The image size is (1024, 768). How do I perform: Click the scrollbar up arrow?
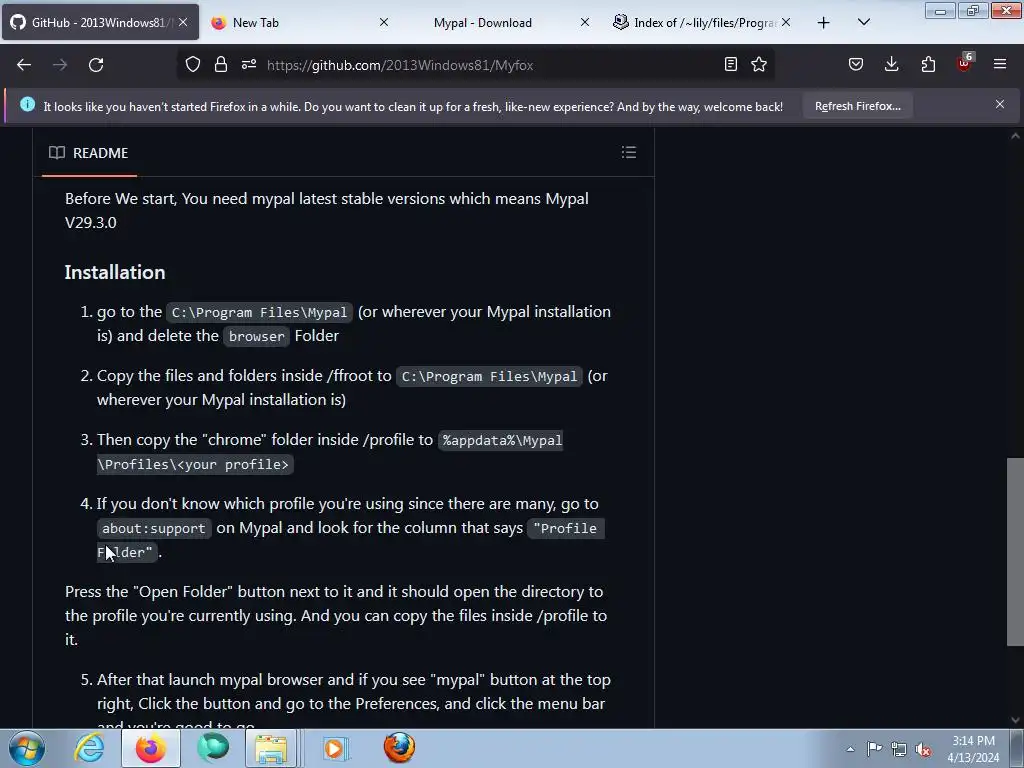(1015, 136)
